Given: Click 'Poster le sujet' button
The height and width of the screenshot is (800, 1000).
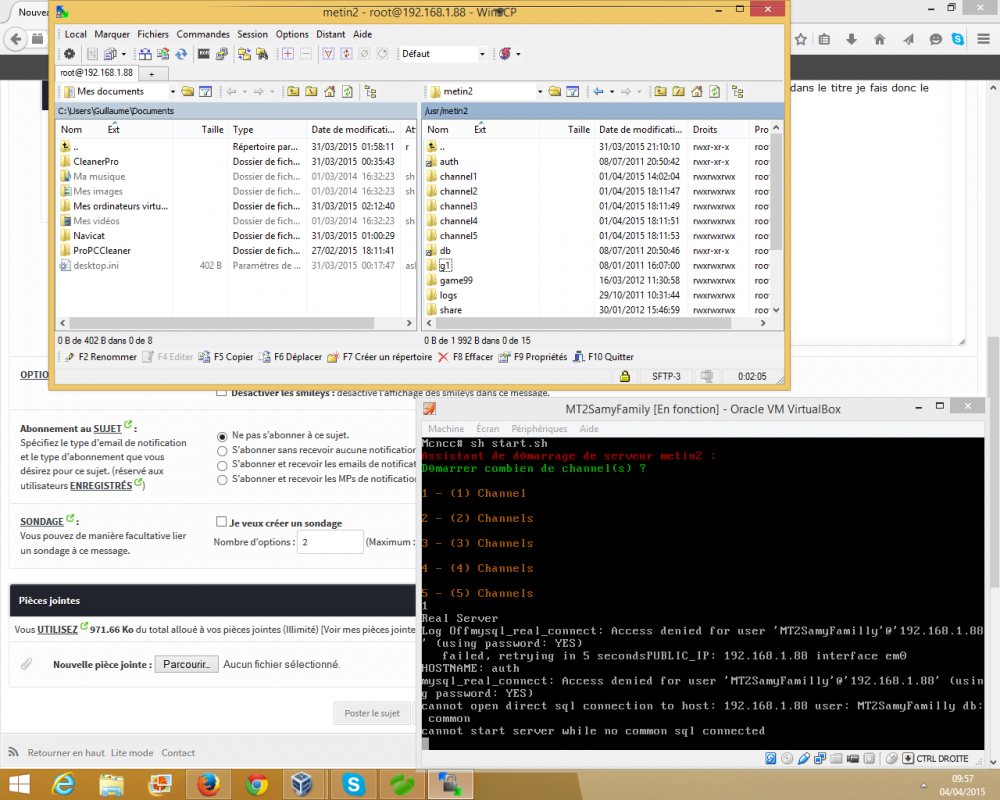Looking at the screenshot, I should point(372,713).
